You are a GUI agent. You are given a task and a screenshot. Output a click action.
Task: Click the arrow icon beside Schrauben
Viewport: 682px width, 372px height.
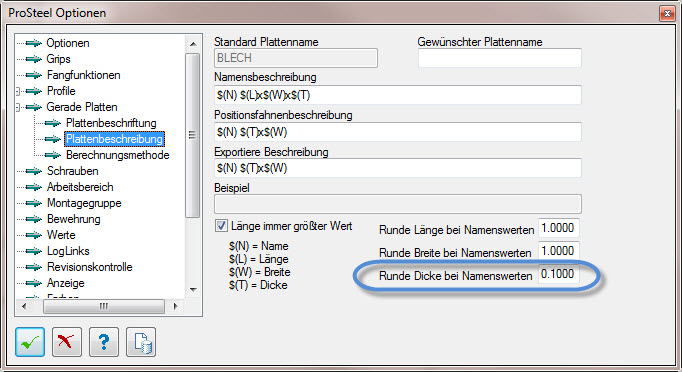[x=33, y=171]
